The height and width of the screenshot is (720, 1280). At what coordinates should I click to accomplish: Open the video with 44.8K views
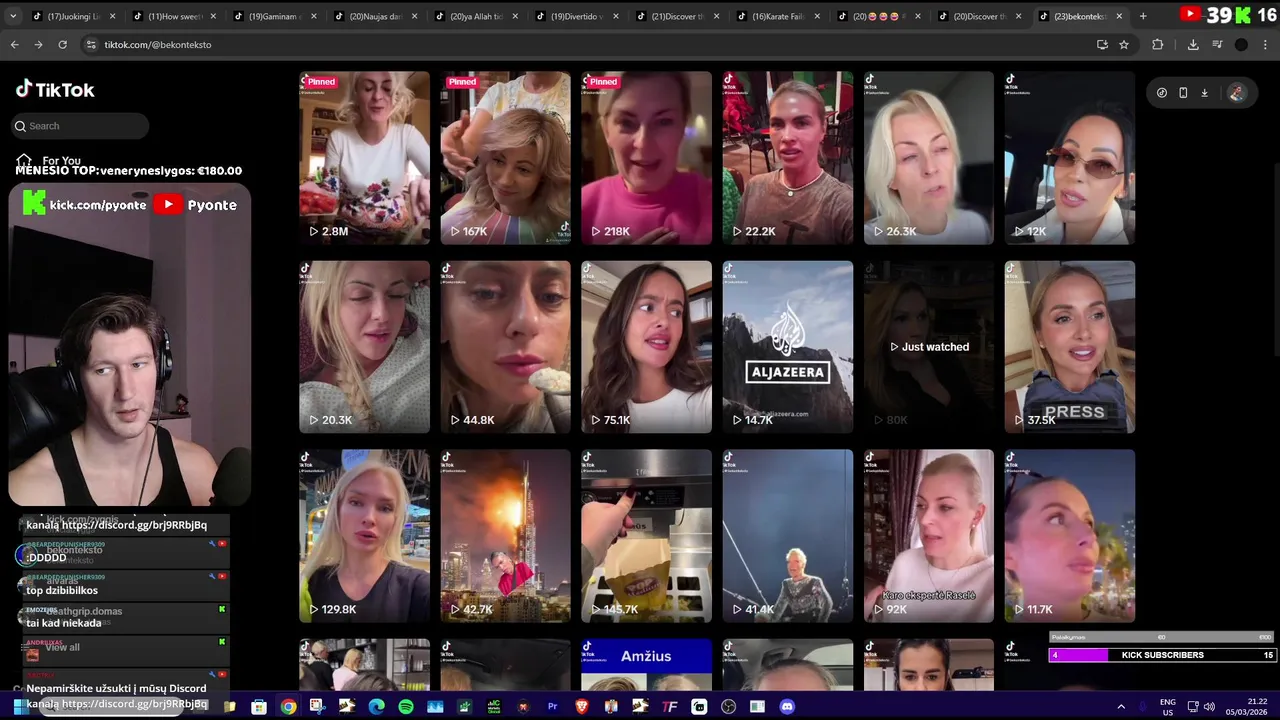(x=505, y=347)
